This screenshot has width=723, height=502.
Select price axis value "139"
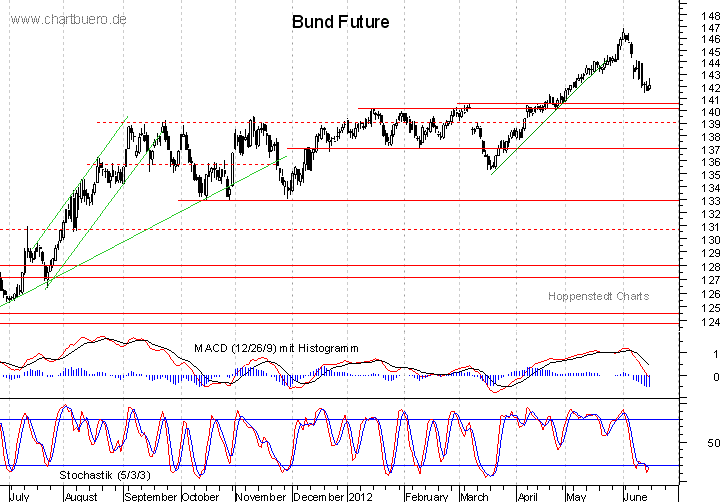[x=710, y=124]
